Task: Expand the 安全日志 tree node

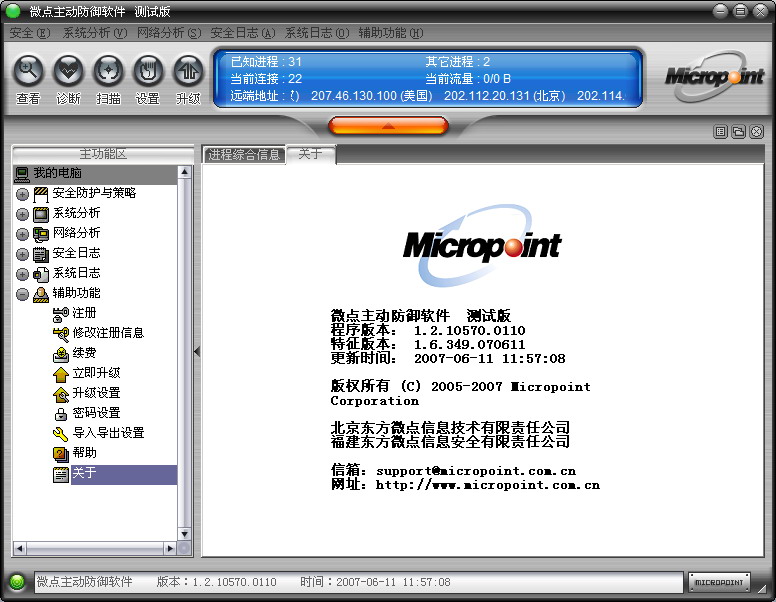Action: (x=22, y=254)
